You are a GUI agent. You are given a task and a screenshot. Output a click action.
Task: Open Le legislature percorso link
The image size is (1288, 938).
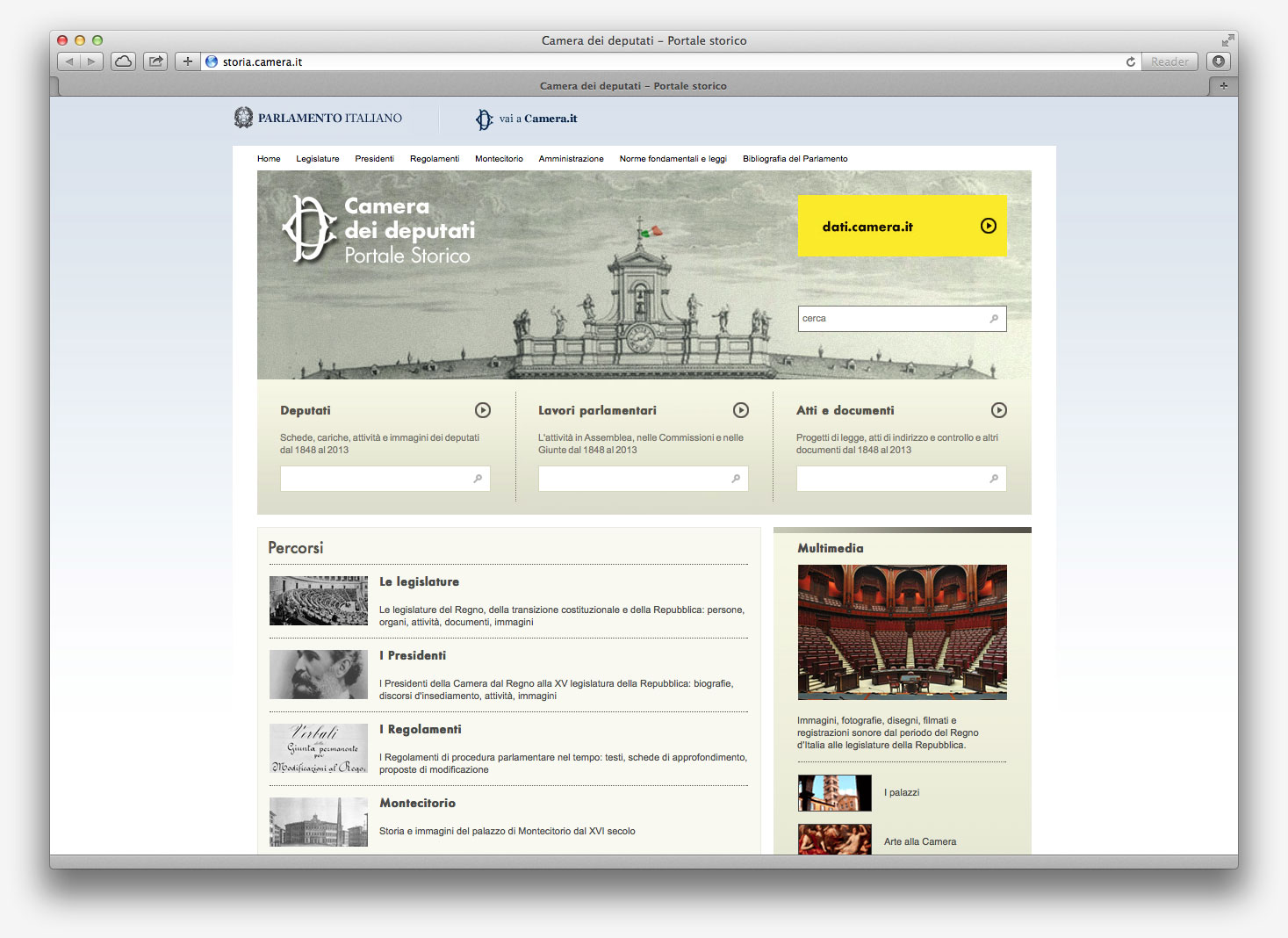419,581
